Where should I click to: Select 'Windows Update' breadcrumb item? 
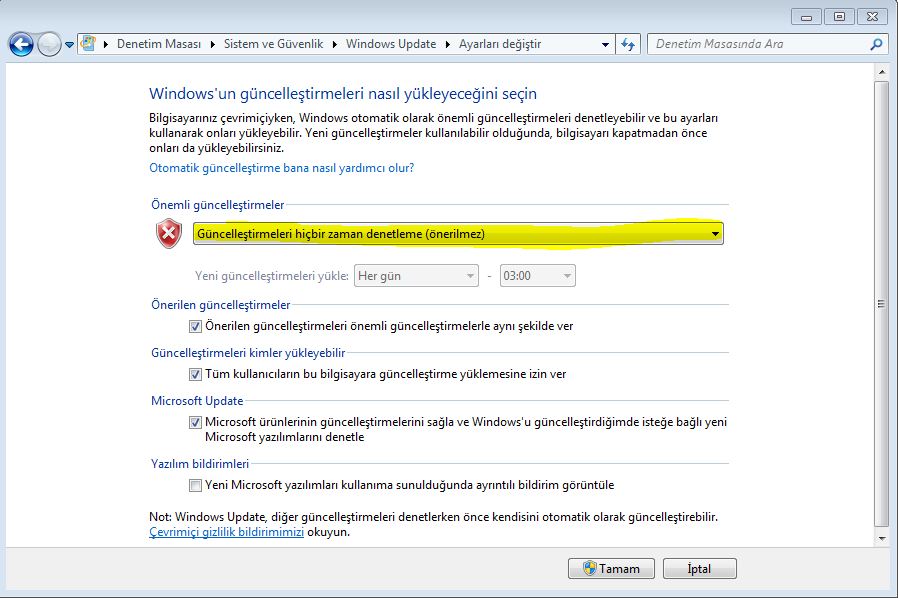[391, 44]
